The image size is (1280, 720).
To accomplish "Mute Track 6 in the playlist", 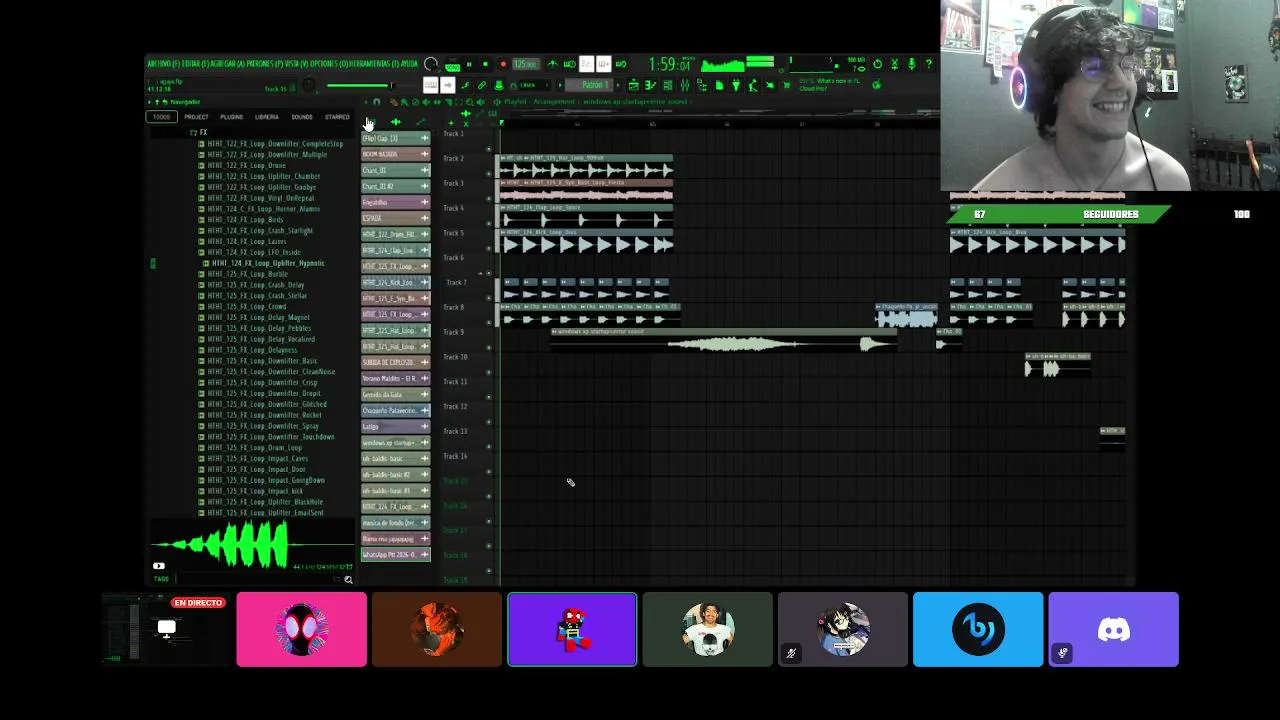I will pos(489,273).
